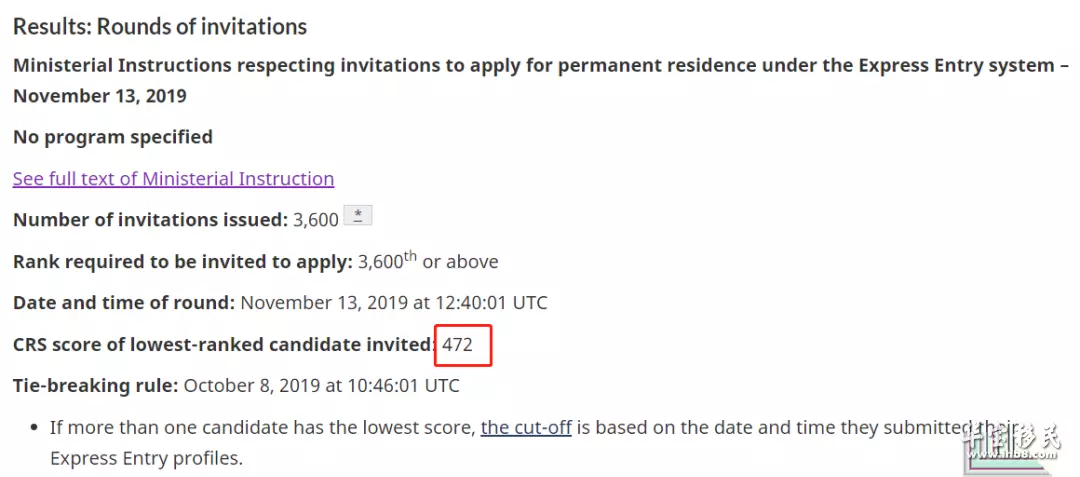The height and width of the screenshot is (477, 1080).
Task: Click the "Tie-breaking rule:" label
Action: click(96, 385)
